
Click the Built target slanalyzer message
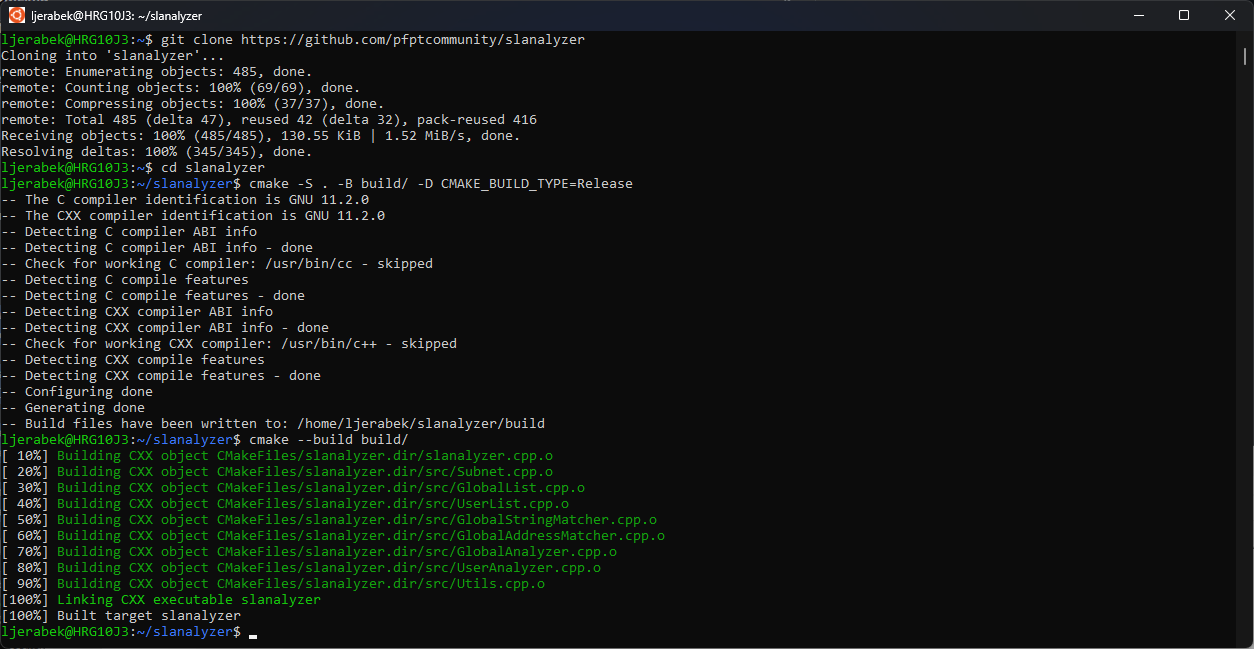[149, 615]
